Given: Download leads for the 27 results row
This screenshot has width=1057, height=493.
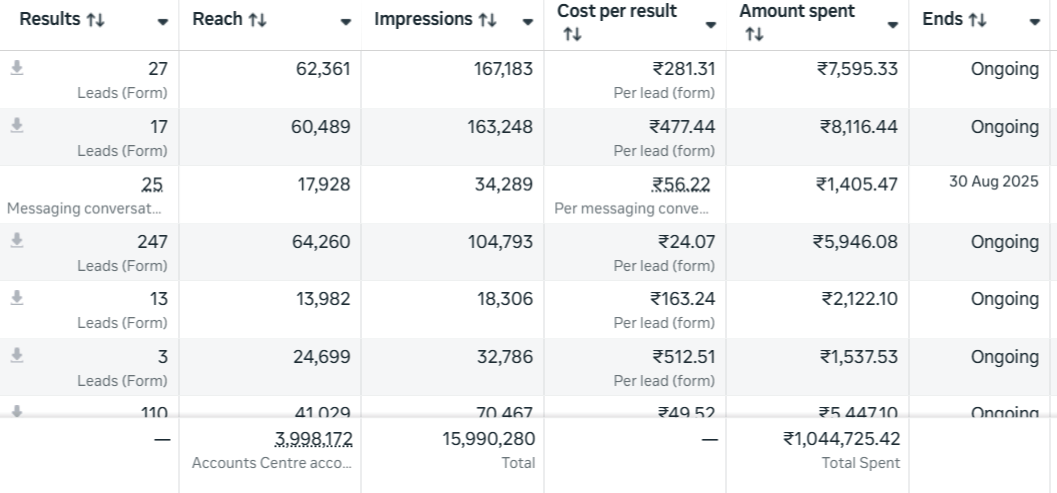Looking at the screenshot, I should point(17,68).
